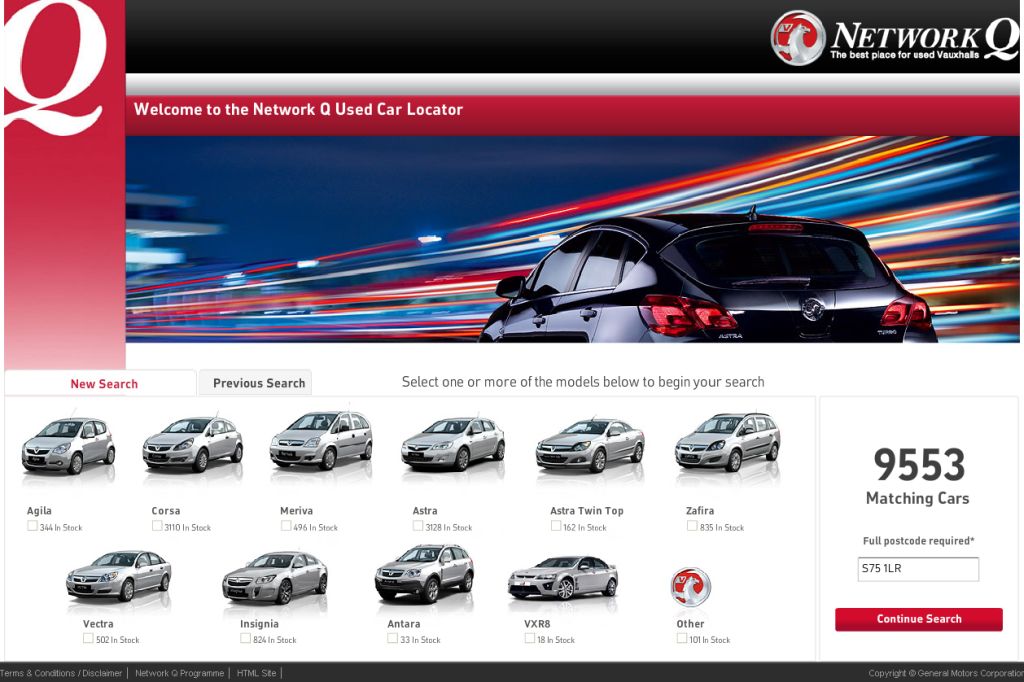Click the Vectra model name label
The height and width of the screenshot is (682, 1024).
pyautogui.click(x=98, y=624)
